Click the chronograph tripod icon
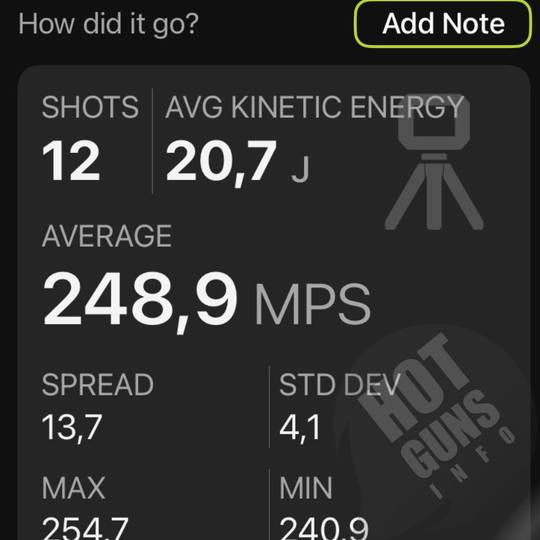 click(434, 162)
